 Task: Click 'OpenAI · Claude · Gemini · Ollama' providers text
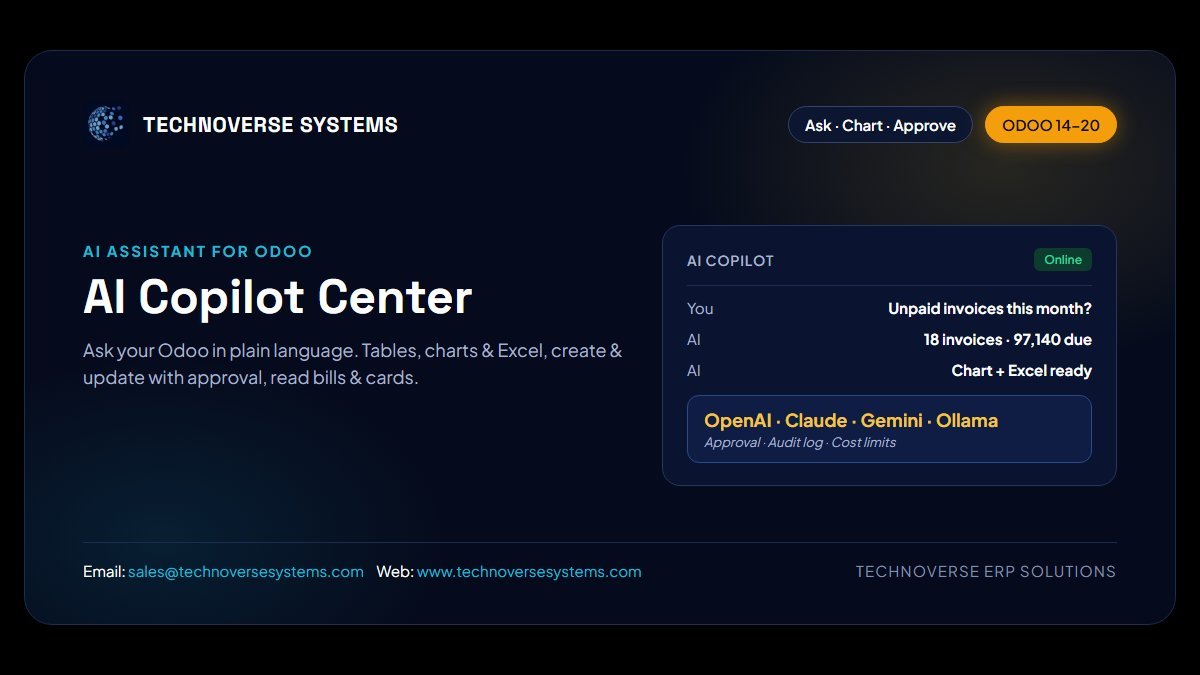[x=851, y=420]
